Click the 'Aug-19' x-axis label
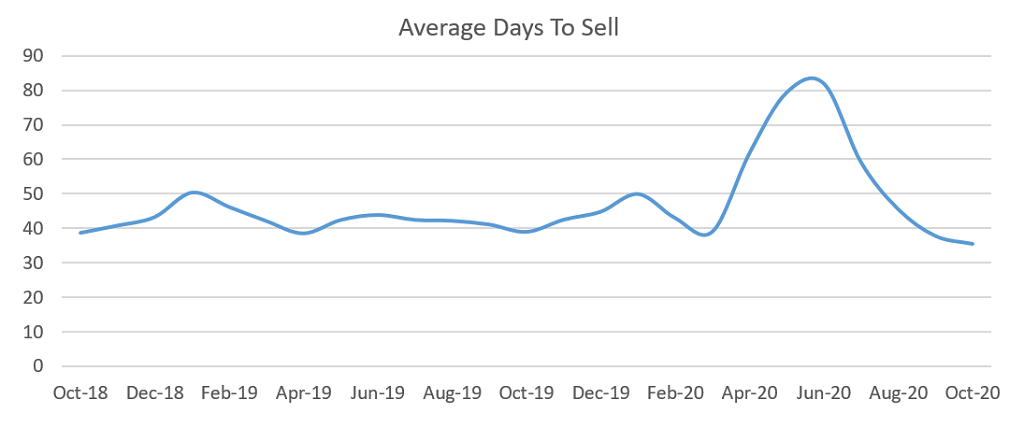The height and width of the screenshot is (428, 1024). (453, 394)
